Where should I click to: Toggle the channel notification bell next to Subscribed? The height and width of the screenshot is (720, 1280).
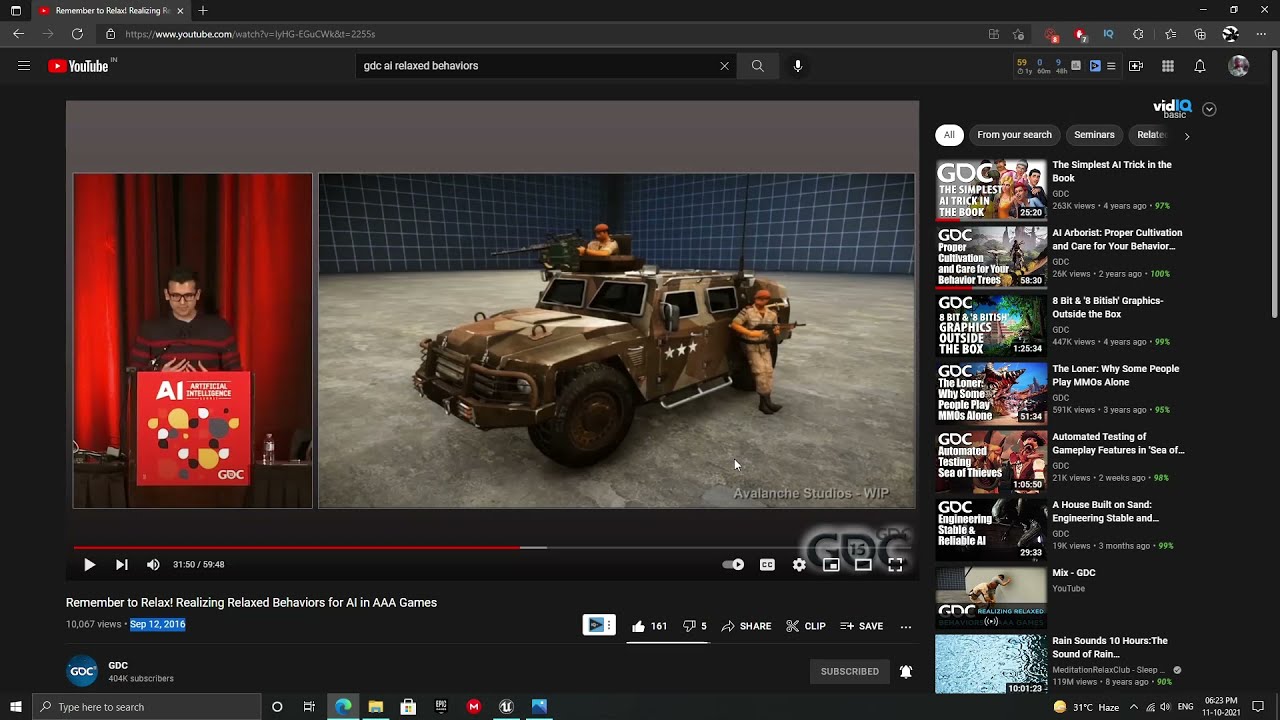tap(905, 672)
